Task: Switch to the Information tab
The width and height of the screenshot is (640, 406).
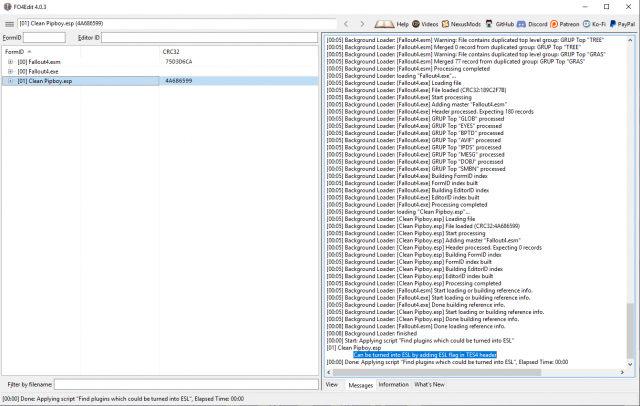Action: (x=393, y=384)
